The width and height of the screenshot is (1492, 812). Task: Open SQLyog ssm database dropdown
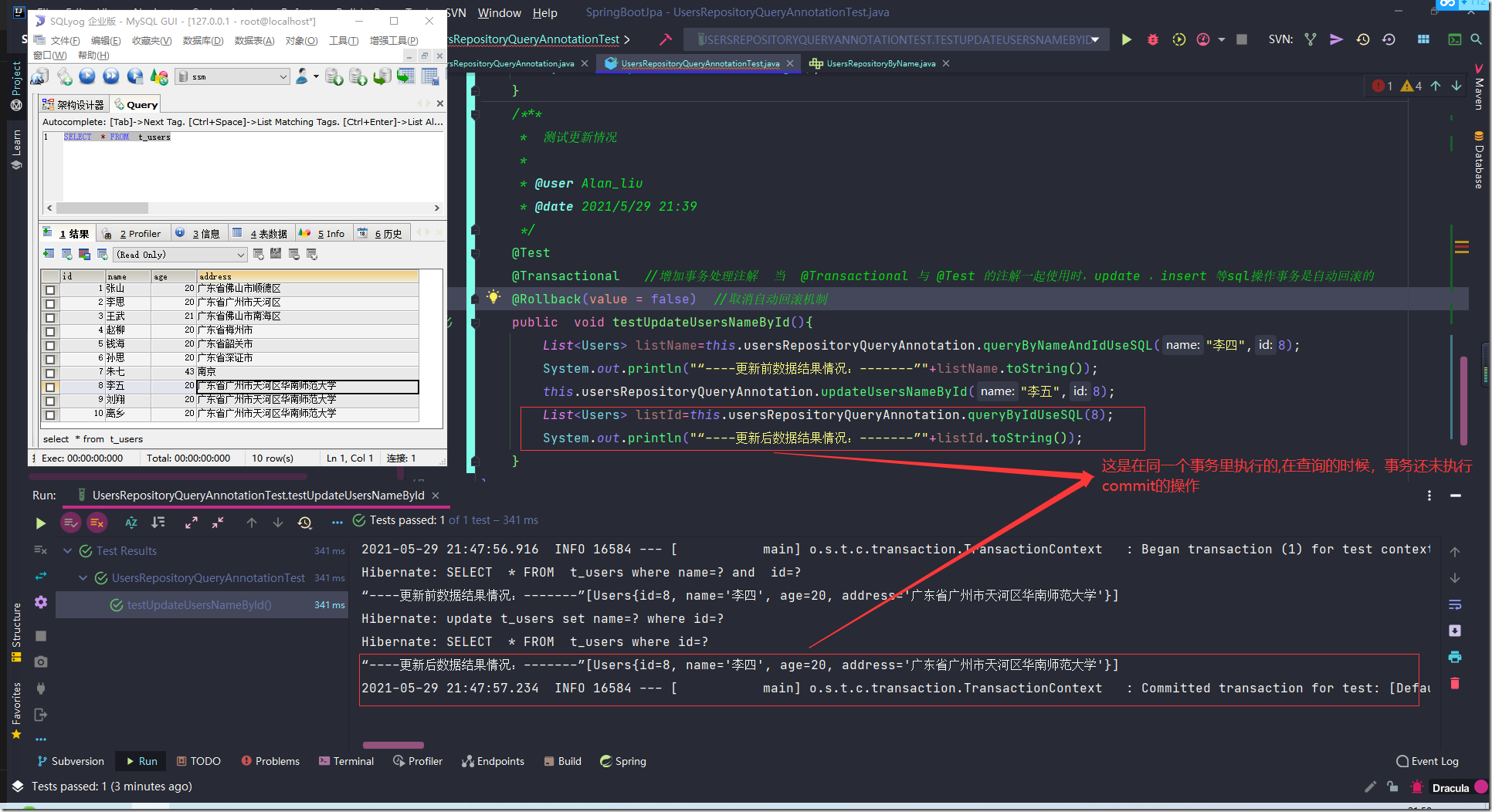click(232, 76)
